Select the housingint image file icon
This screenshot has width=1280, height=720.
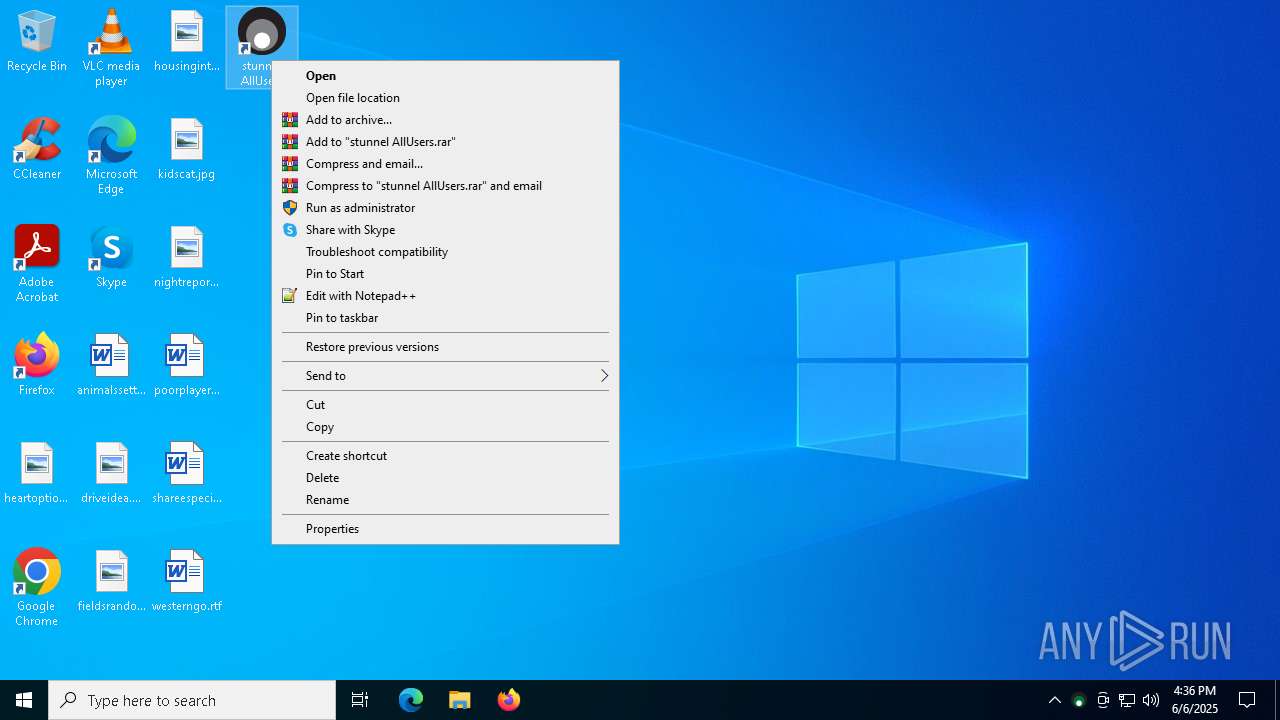click(x=187, y=42)
